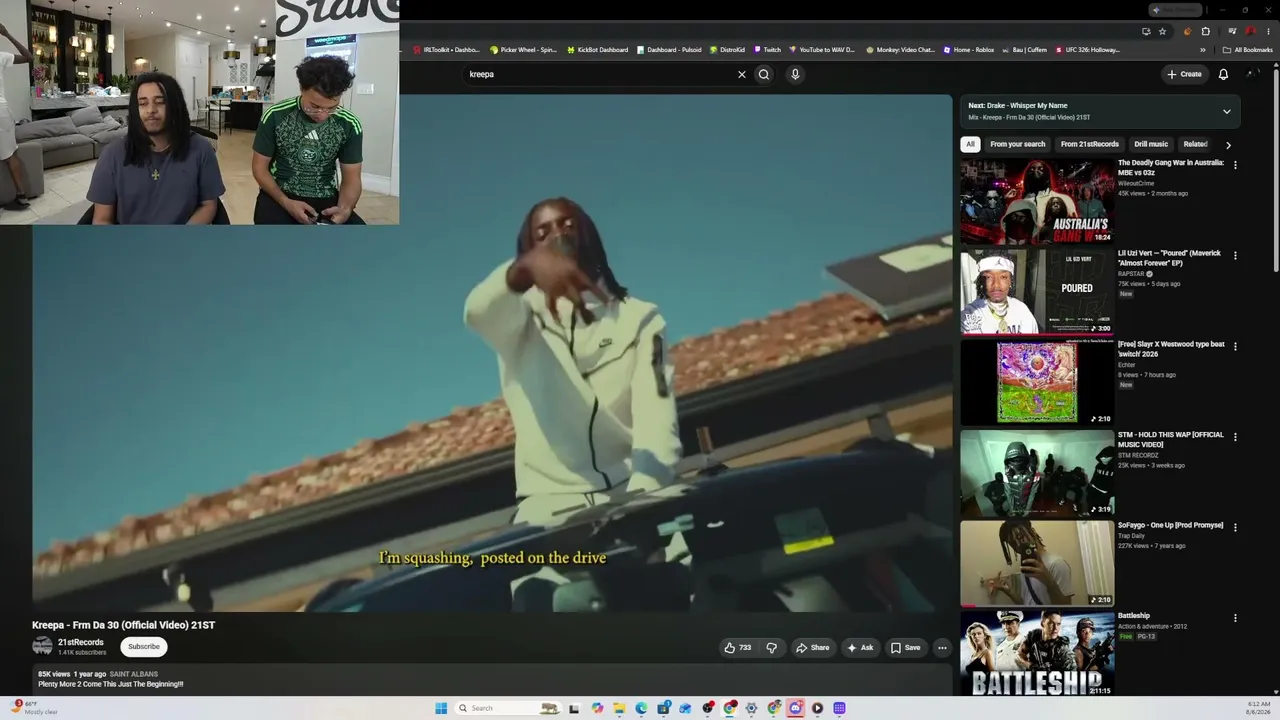Bookmark this page with the star icon
This screenshot has width=1280, height=720.
[1162, 31]
